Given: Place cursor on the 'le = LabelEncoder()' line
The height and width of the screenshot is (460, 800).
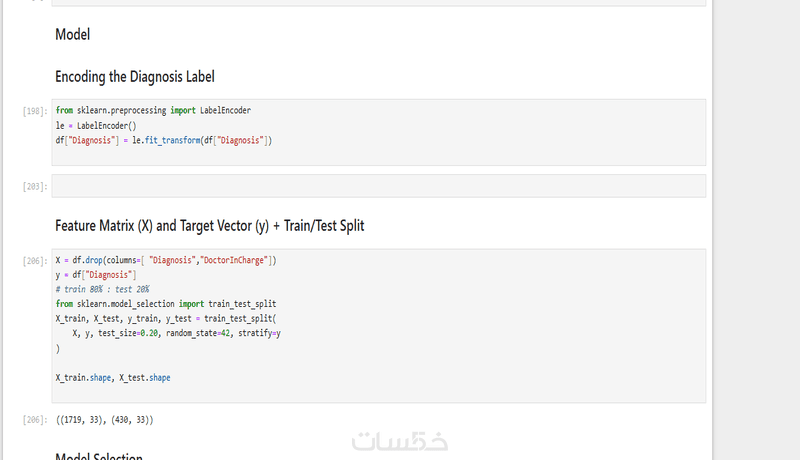Looking at the screenshot, I should coord(96,125).
